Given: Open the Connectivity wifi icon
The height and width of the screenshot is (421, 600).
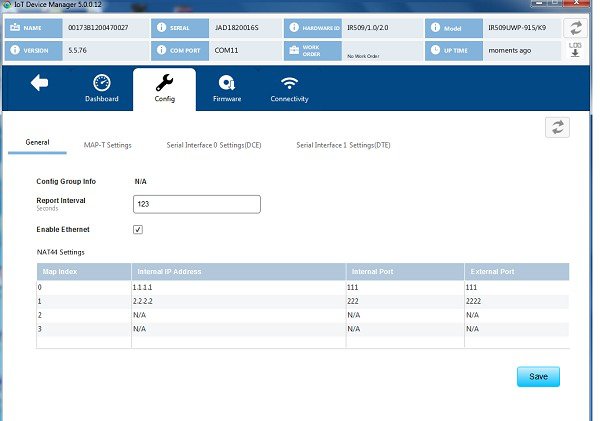Looking at the screenshot, I should [289, 83].
